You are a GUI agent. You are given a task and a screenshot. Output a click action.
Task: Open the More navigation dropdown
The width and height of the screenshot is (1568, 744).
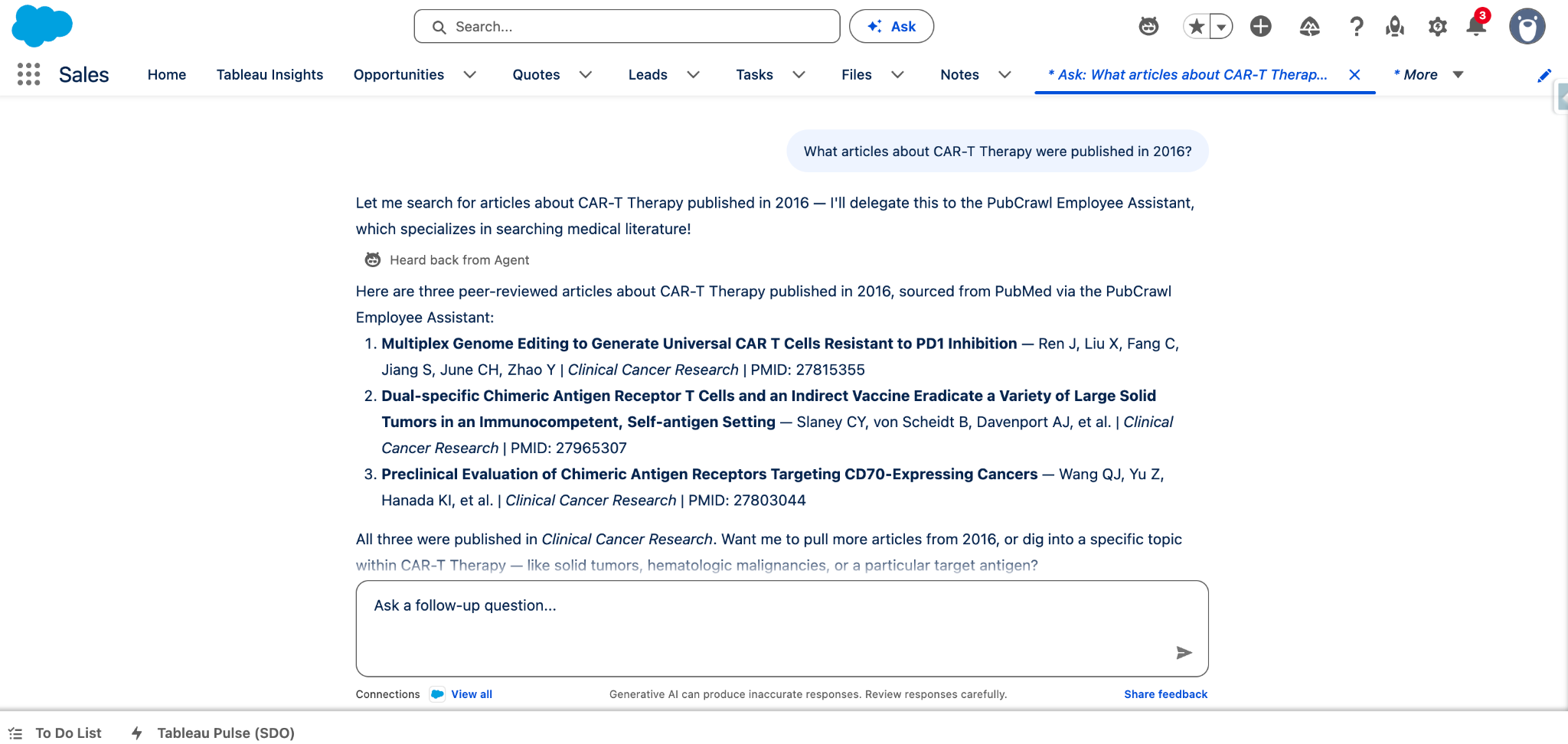1429,75
